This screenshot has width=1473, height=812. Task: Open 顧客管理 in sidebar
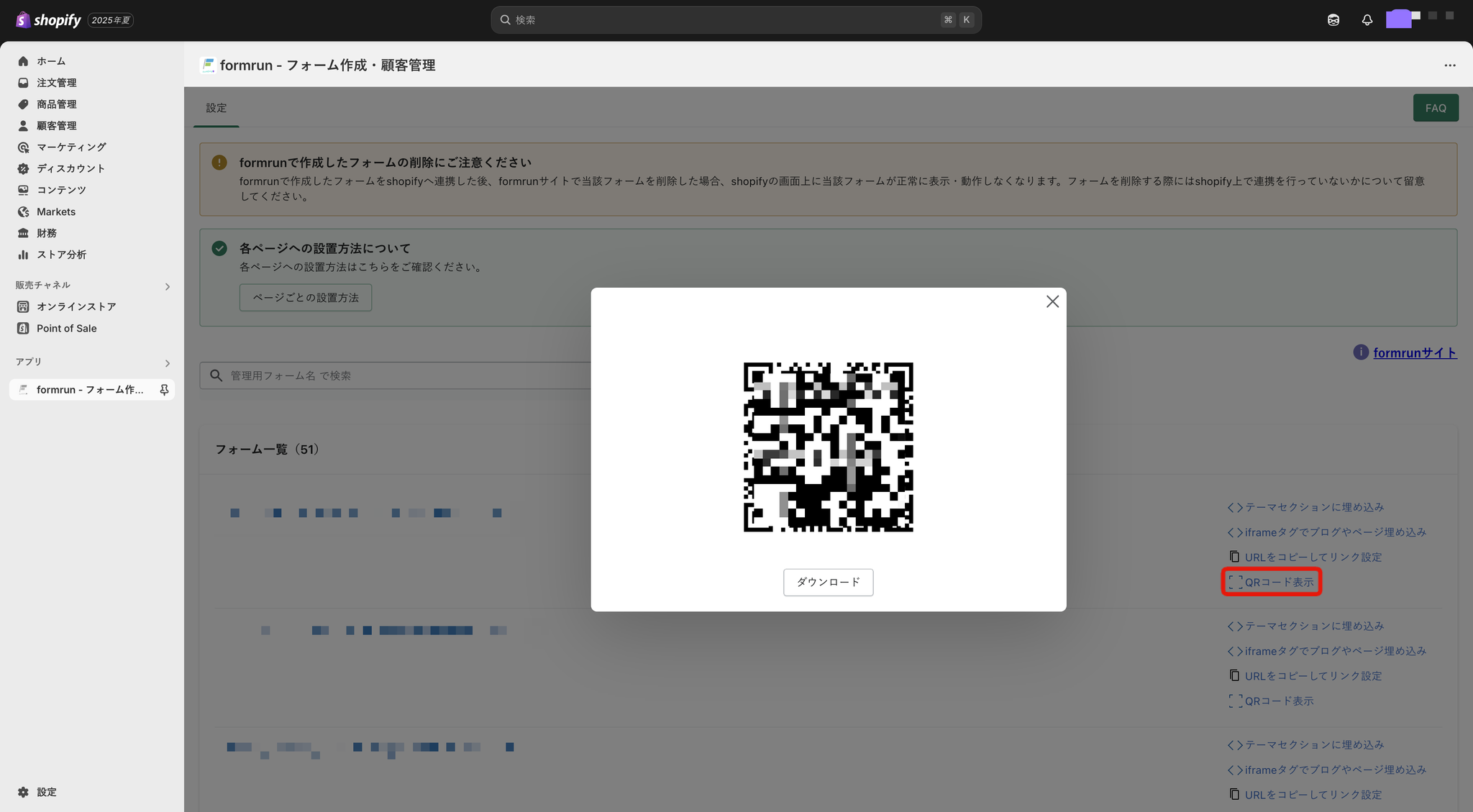[x=56, y=126]
